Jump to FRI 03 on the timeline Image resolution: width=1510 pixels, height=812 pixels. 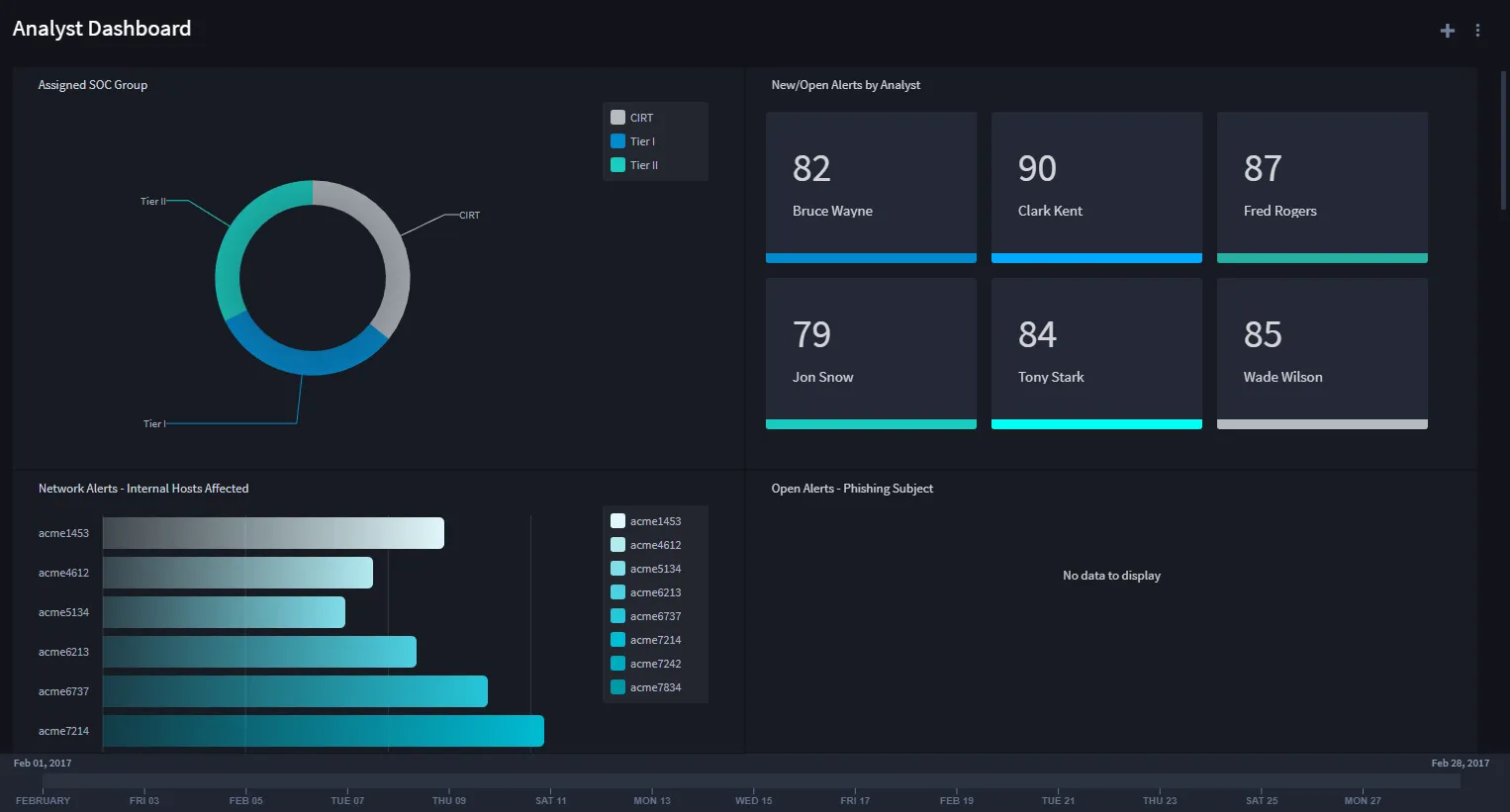(x=144, y=800)
